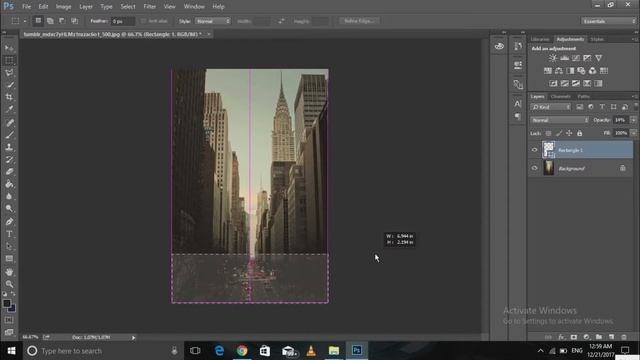
Task: Add a Brightness/Contrast adjustment
Action: [x=553, y=58]
